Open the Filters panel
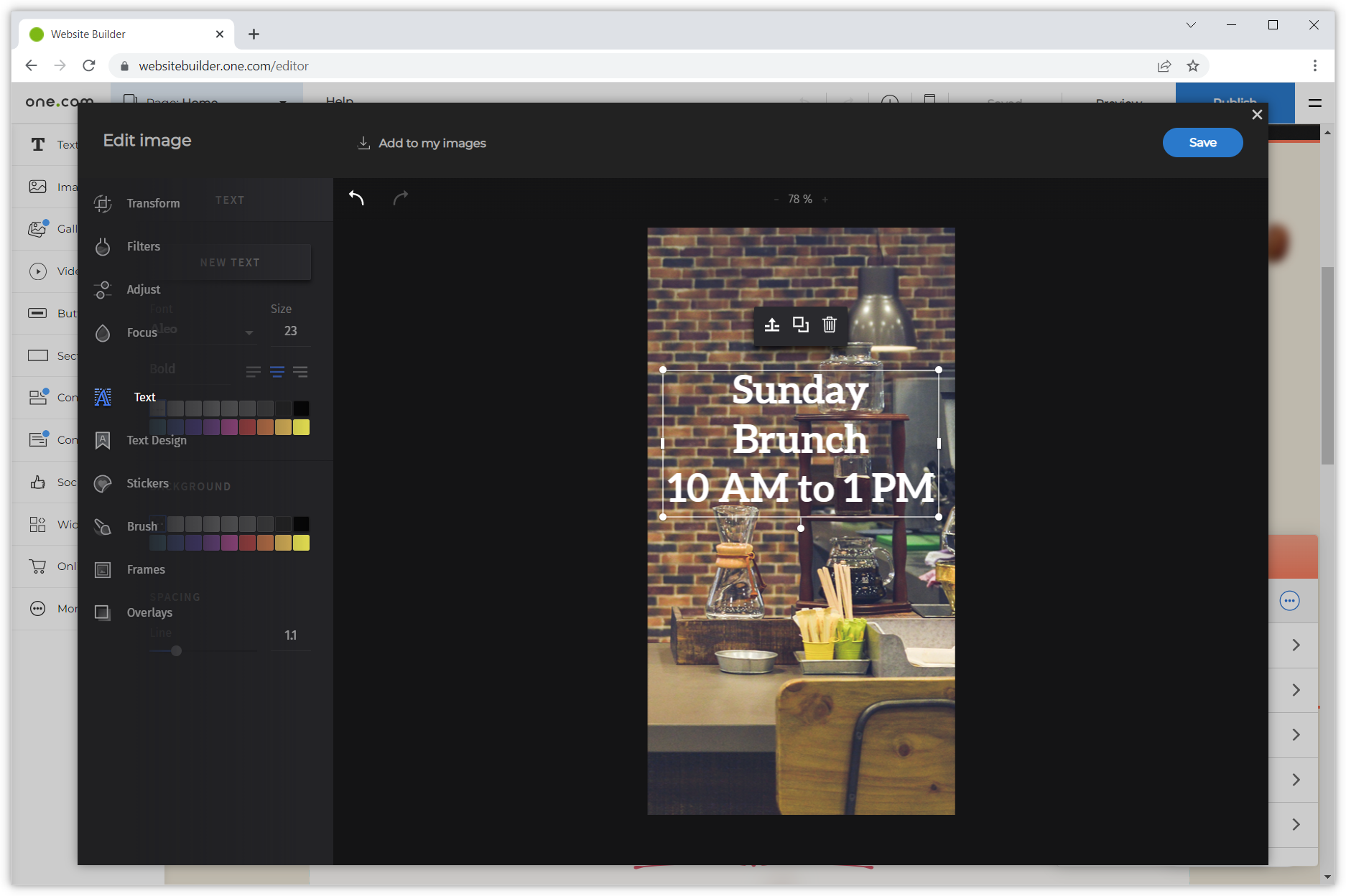1346x896 pixels. pyautogui.click(x=142, y=246)
